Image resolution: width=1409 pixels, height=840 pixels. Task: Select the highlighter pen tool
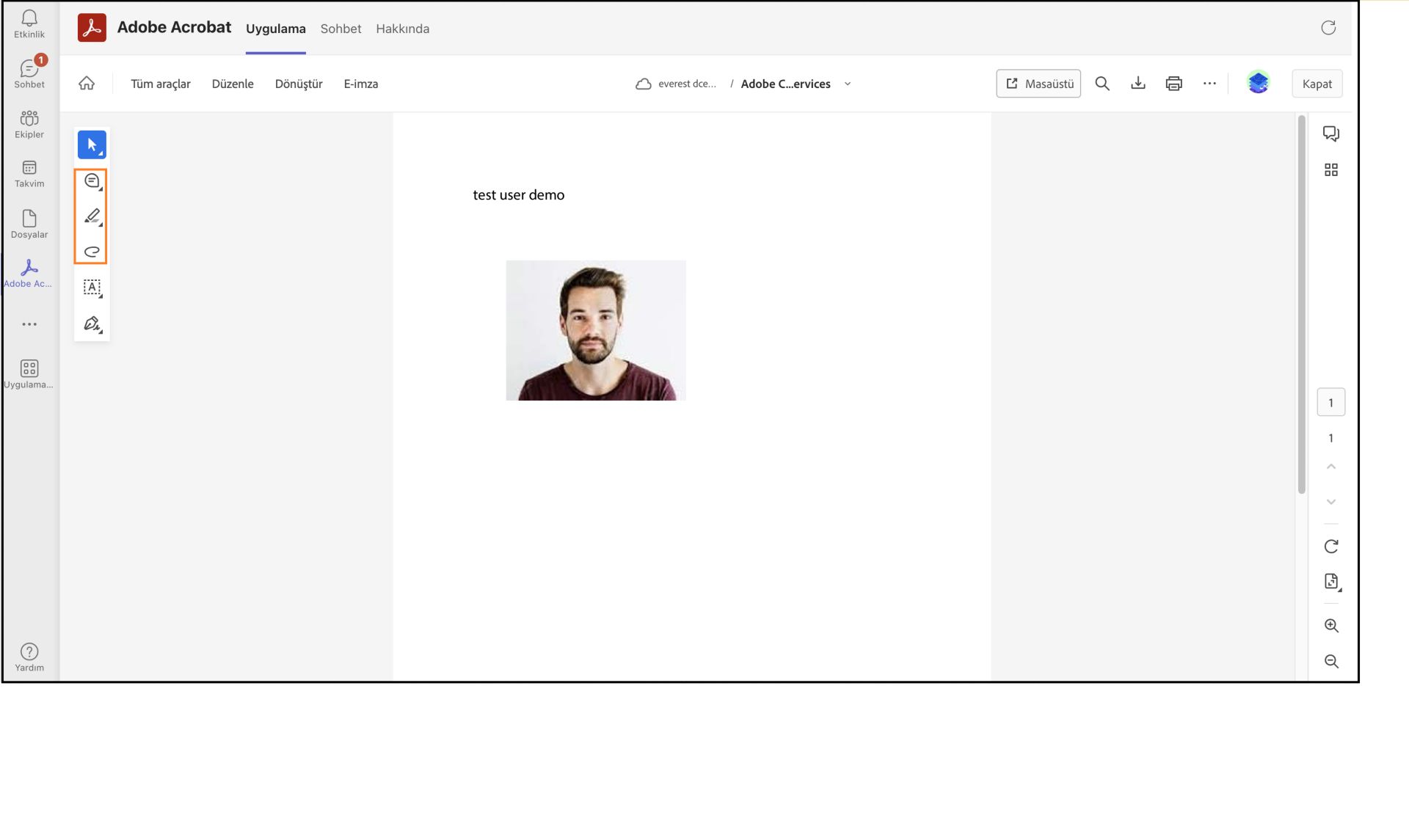tap(92, 216)
